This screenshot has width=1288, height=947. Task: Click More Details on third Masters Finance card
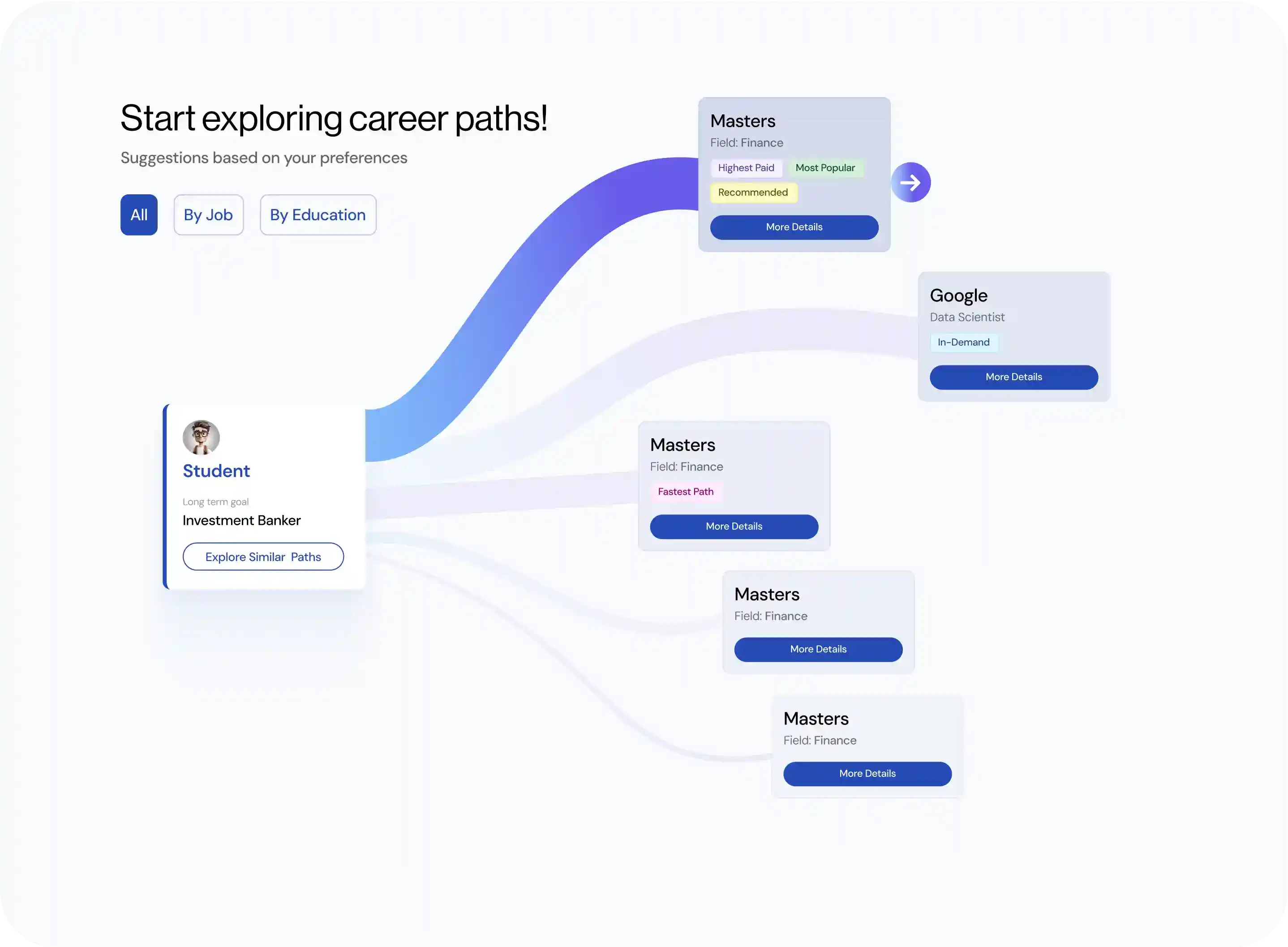(818, 649)
